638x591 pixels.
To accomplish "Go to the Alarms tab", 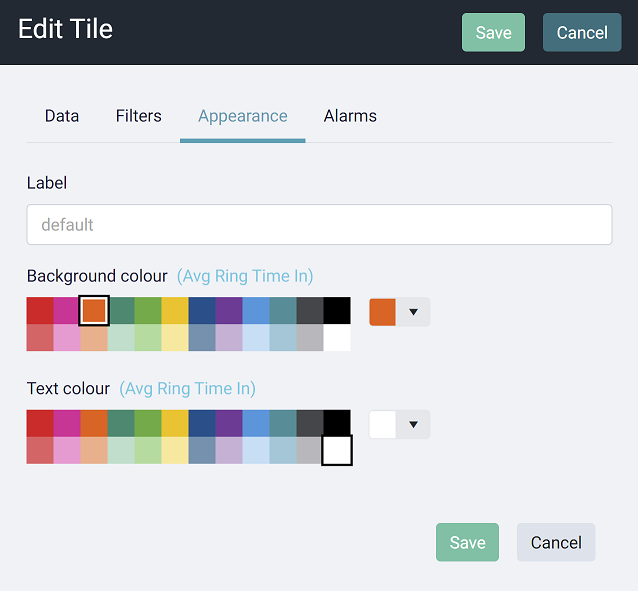I will [x=350, y=116].
